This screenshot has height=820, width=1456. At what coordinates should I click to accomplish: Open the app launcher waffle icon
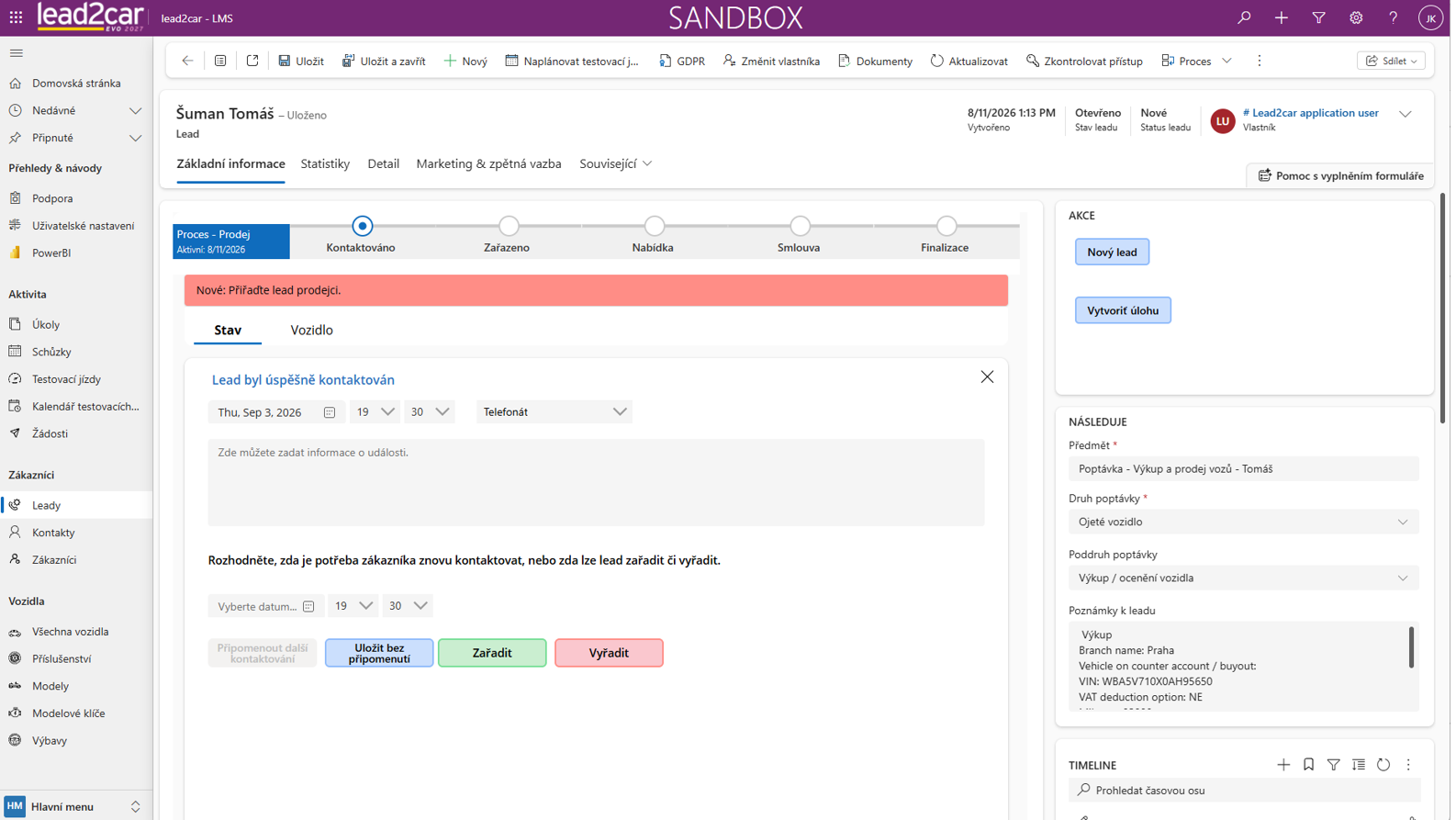[x=16, y=17]
